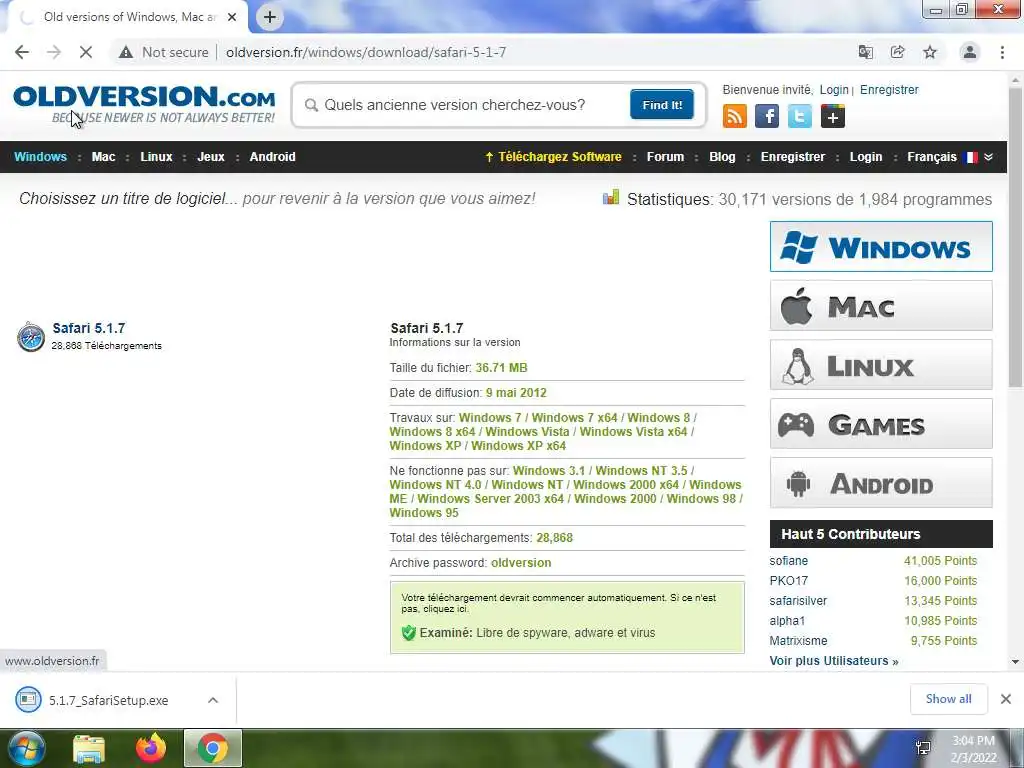Screen dimensions: 1024x768
Task: Select the Windows nav menu item
Action: pyautogui.click(x=40, y=157)
